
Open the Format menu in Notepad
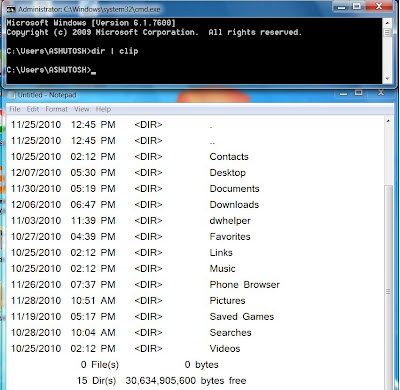click(x=56, y=109)
